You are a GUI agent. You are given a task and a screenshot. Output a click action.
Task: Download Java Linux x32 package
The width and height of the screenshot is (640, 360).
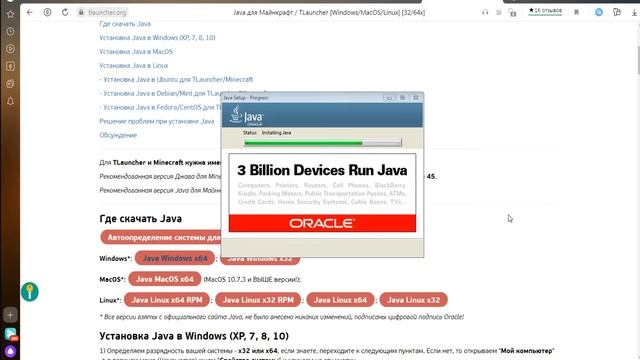413,300
